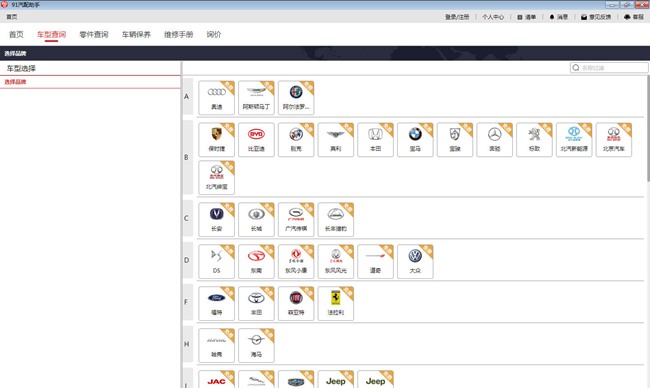This screenshot has height=388, width=650.
Task: Open the 询价 inquiry tab
Action: click(x=214, y=34)
